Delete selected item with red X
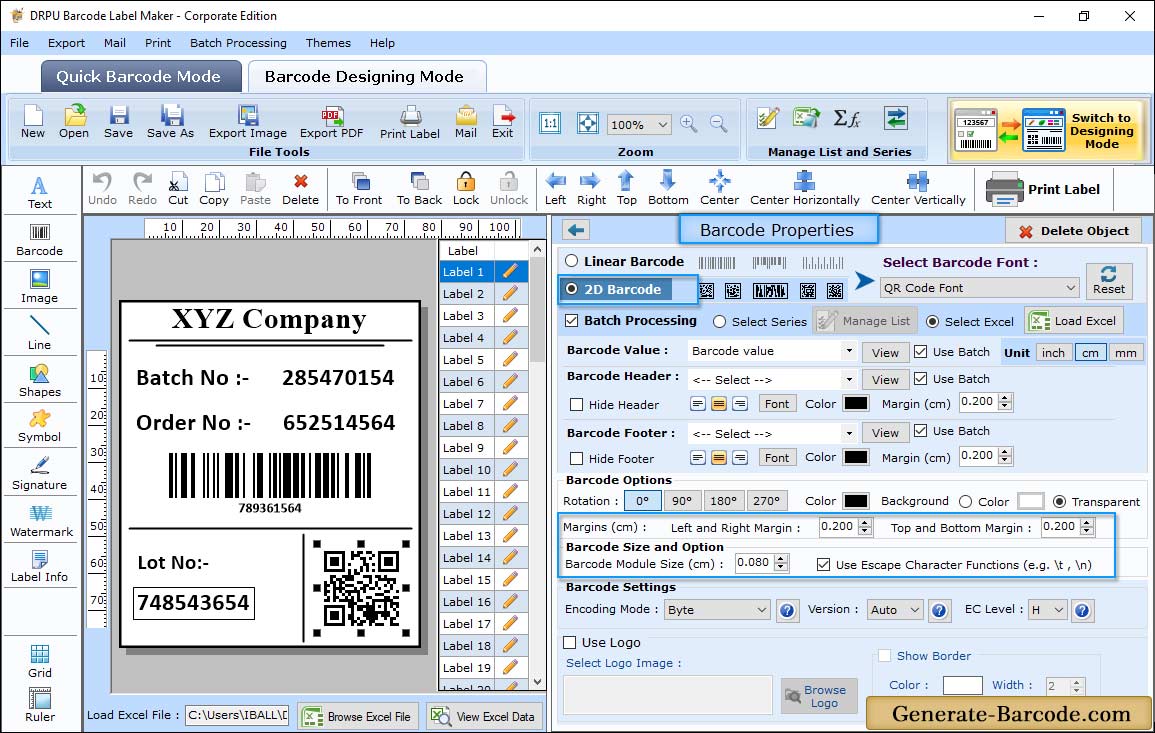This screenshot has height=733, width=1155. [x=301, y=189]
